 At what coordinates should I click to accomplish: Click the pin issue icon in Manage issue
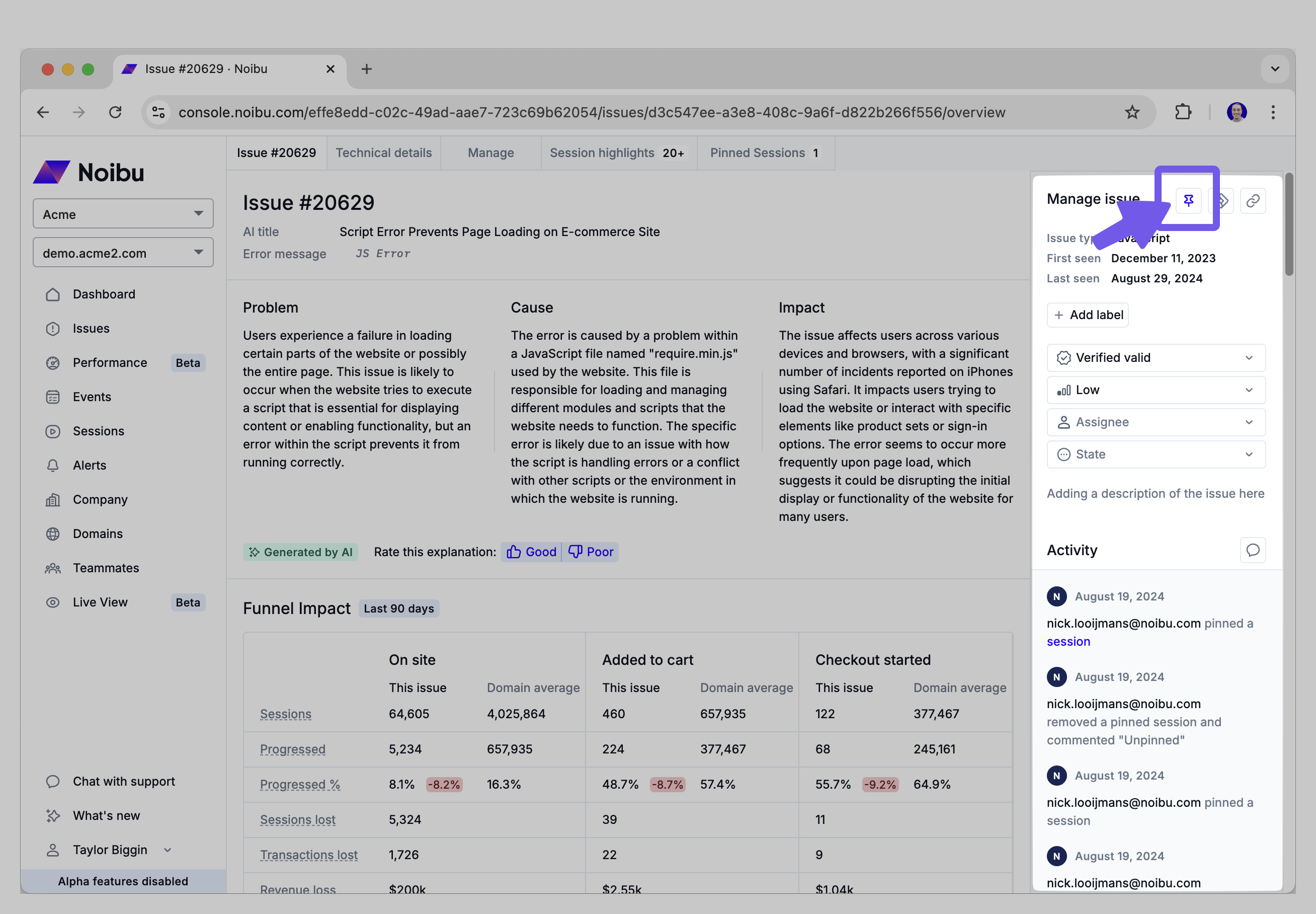(1188, 200)
